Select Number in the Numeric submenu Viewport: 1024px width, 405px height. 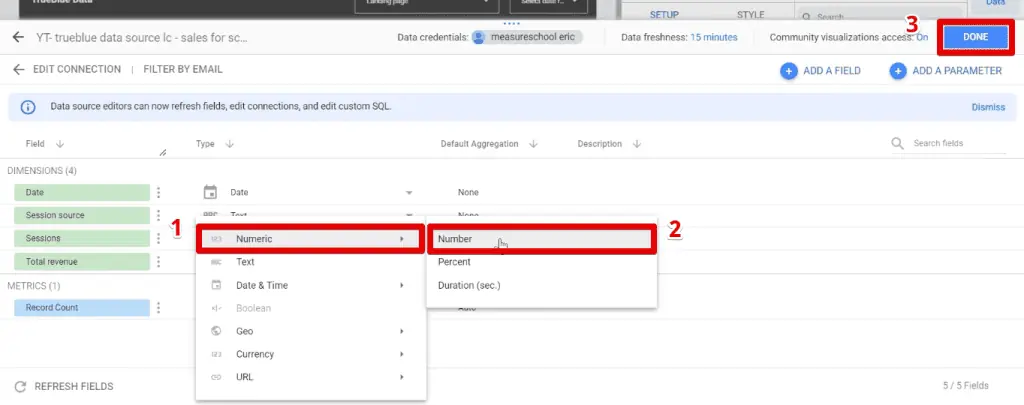[x=541, y=239]
